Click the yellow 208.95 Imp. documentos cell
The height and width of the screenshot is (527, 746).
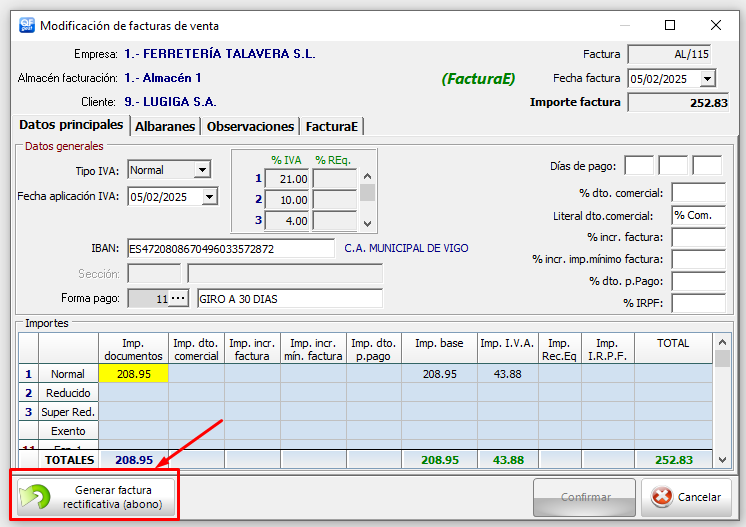coord(134,374)
